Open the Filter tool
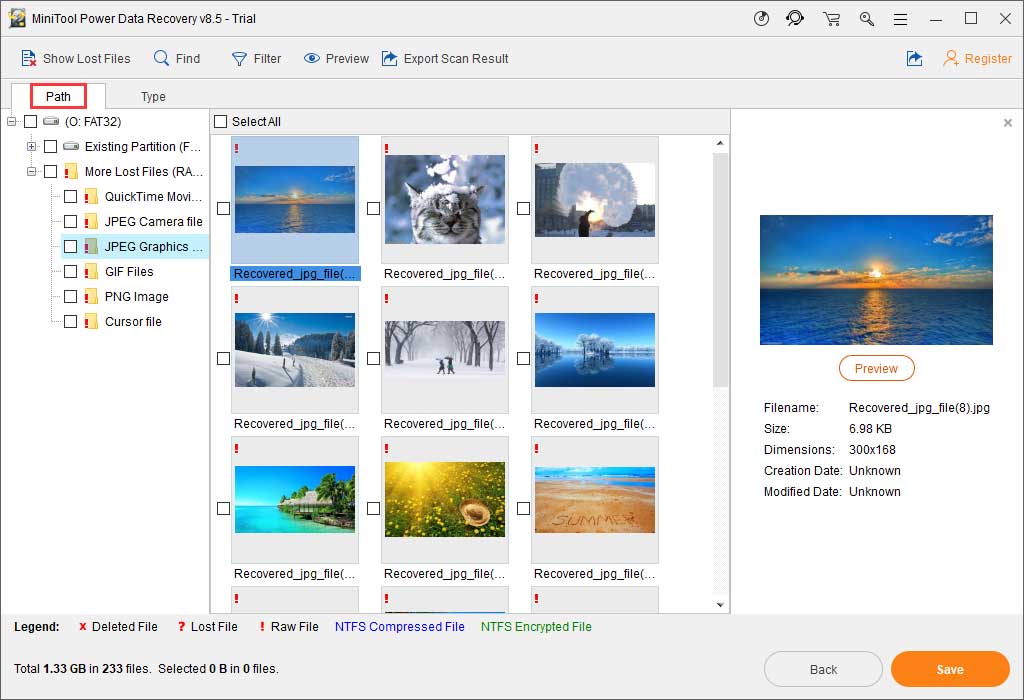 pos(256,59)
